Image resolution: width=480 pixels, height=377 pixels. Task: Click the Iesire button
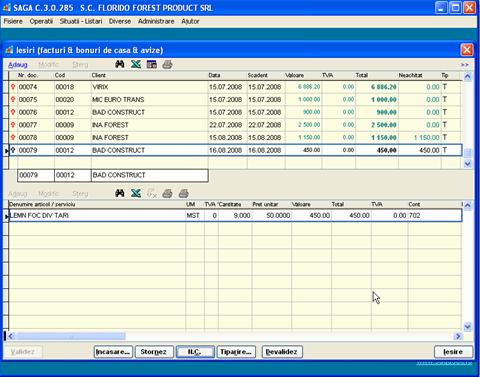(x=453, y=352)
